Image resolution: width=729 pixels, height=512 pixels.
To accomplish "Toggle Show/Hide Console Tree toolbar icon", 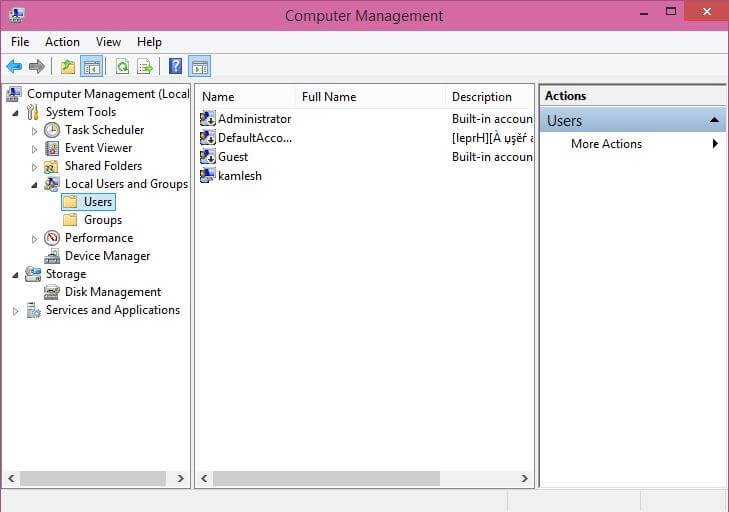I will click(x=92, y=67).
